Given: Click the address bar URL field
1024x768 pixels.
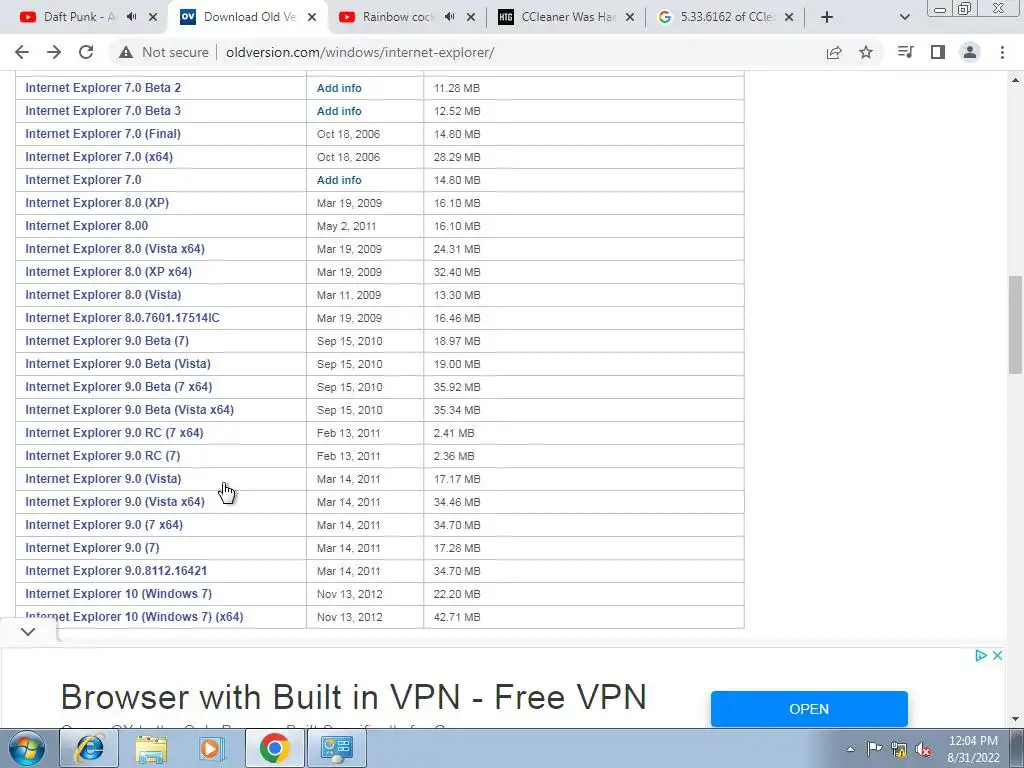Looking at the screenshot, I should coord(360,52).
